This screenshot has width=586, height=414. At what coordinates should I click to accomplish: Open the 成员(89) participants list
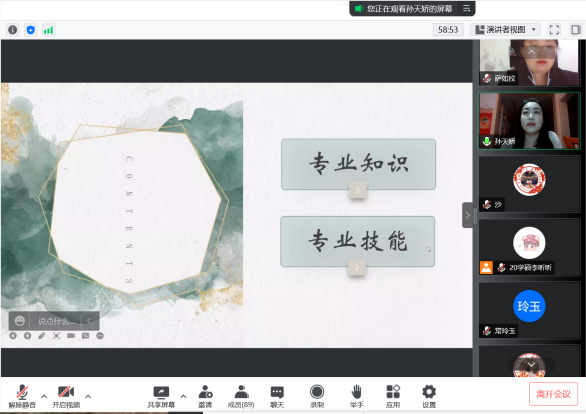pos(241,396)
